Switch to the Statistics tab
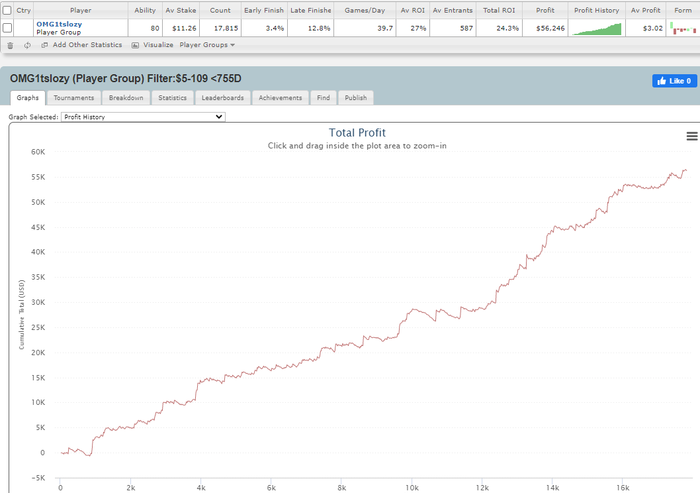 pos(172,98)
